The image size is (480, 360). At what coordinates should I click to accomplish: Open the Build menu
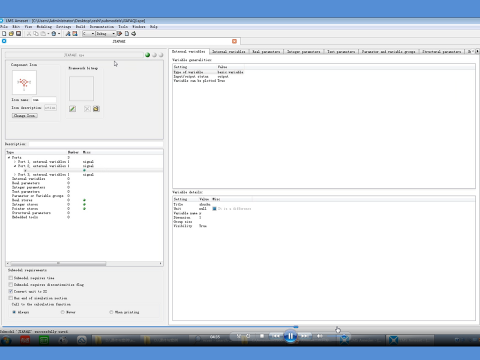click(80, 27)
